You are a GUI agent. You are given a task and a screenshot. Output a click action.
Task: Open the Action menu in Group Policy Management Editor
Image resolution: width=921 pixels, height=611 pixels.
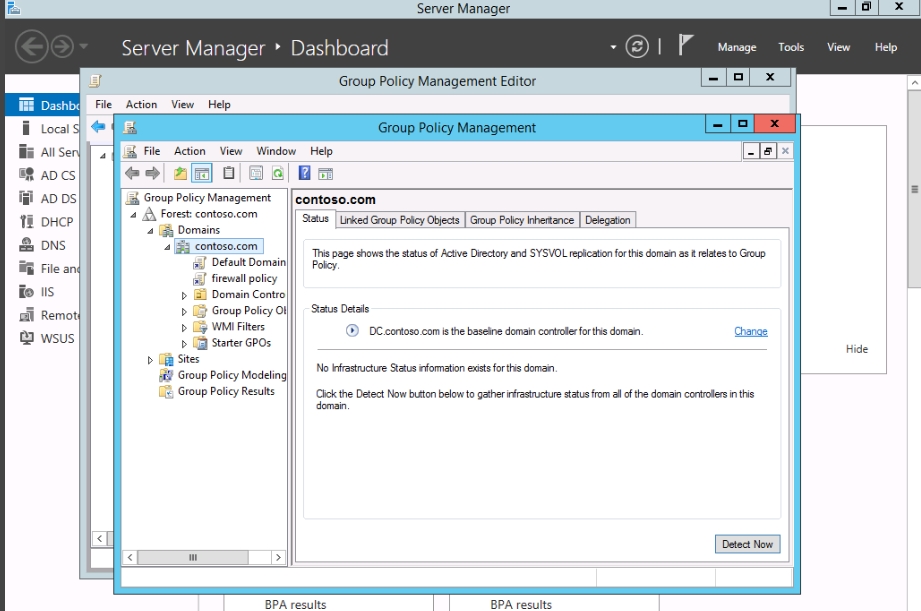(x=142, y=104)
